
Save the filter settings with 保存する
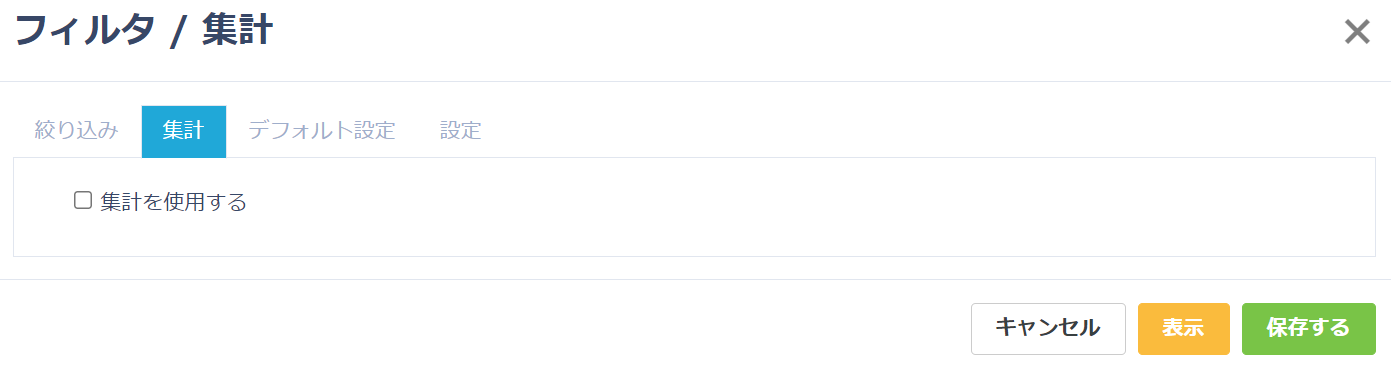pos(1308,328)
